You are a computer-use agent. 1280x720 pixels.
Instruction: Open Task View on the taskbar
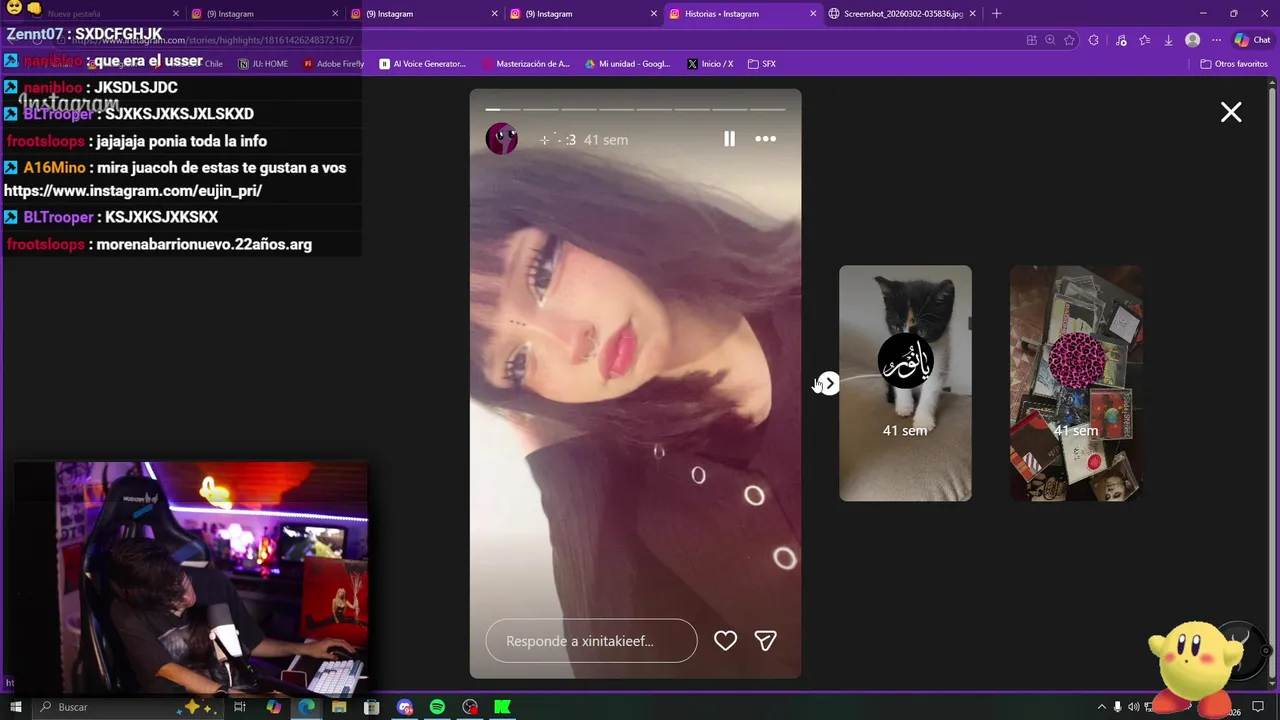tap(240, 707)
